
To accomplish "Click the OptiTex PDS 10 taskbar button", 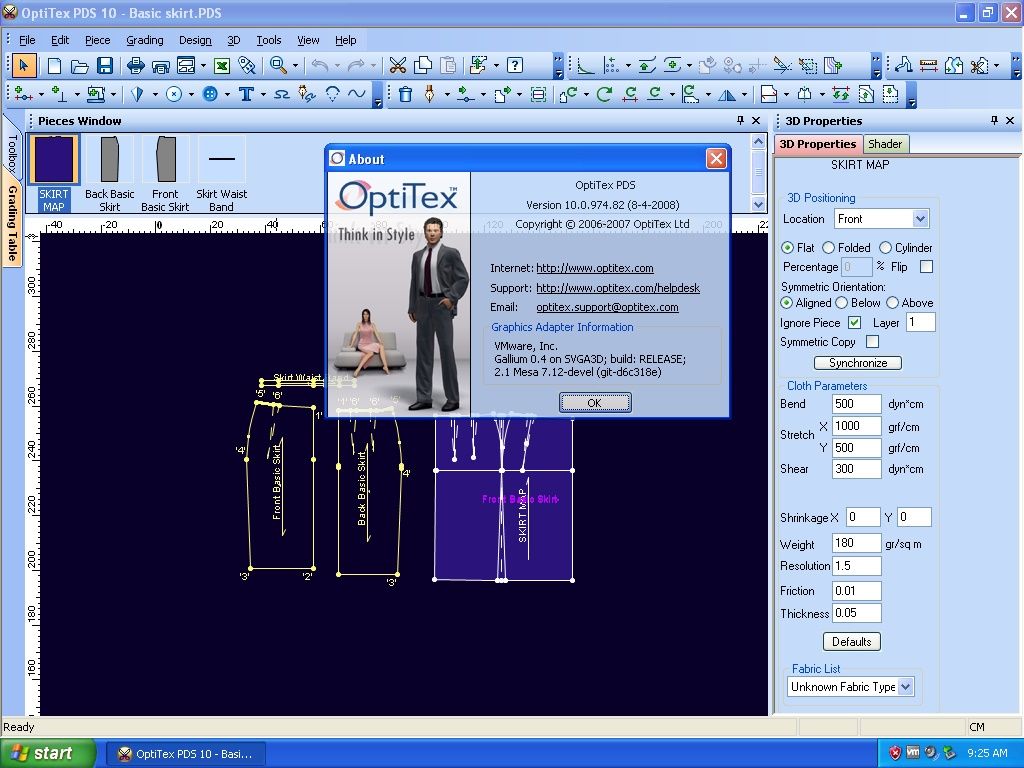I will [x=186, y=754].
